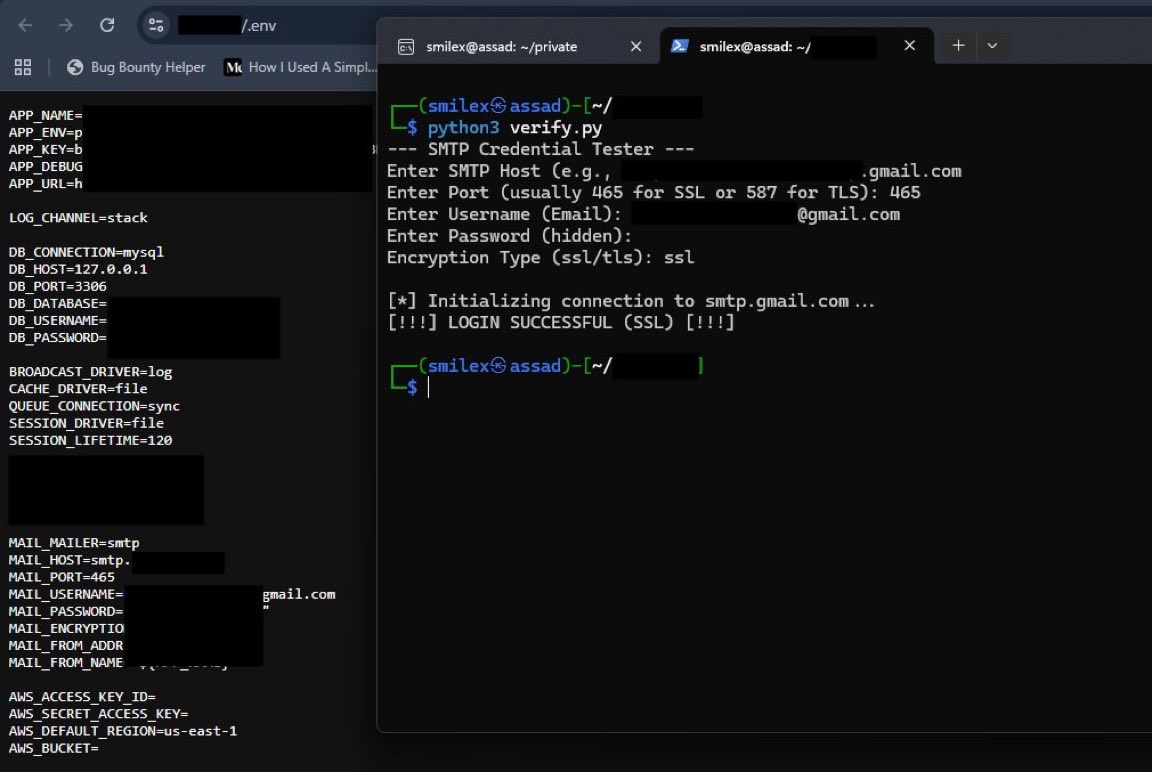
Task: Click 'AWS_SECRET_ACCESS_KEY=' line
Action: click(98, 714)
